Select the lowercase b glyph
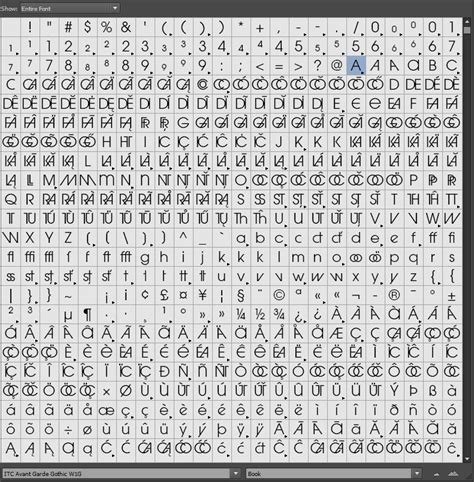Image resolution: width=474 pixels, height=482 pixels. coord(260,238)
